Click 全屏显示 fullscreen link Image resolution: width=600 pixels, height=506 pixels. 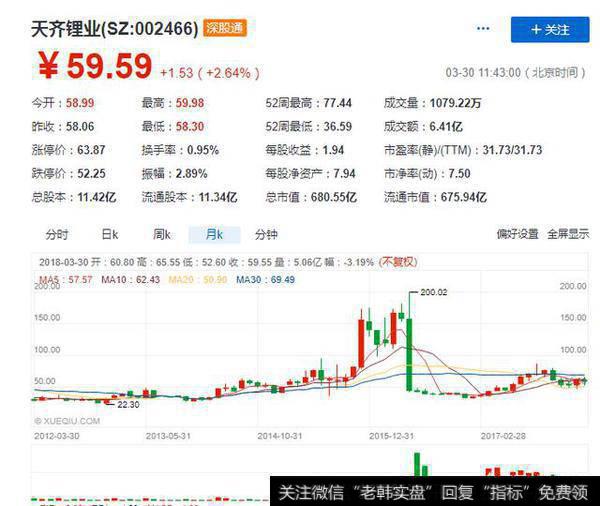pyautogui.click(x=568, y=234)
